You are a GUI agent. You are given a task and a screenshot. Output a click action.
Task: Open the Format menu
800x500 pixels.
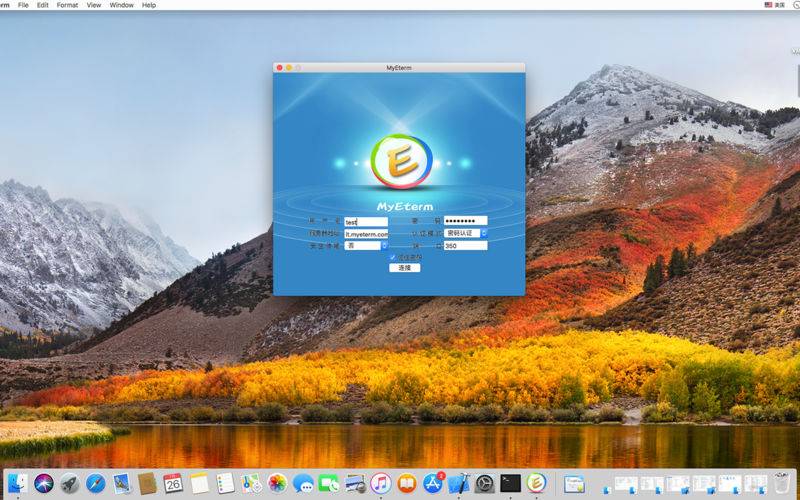pos(67,5)
